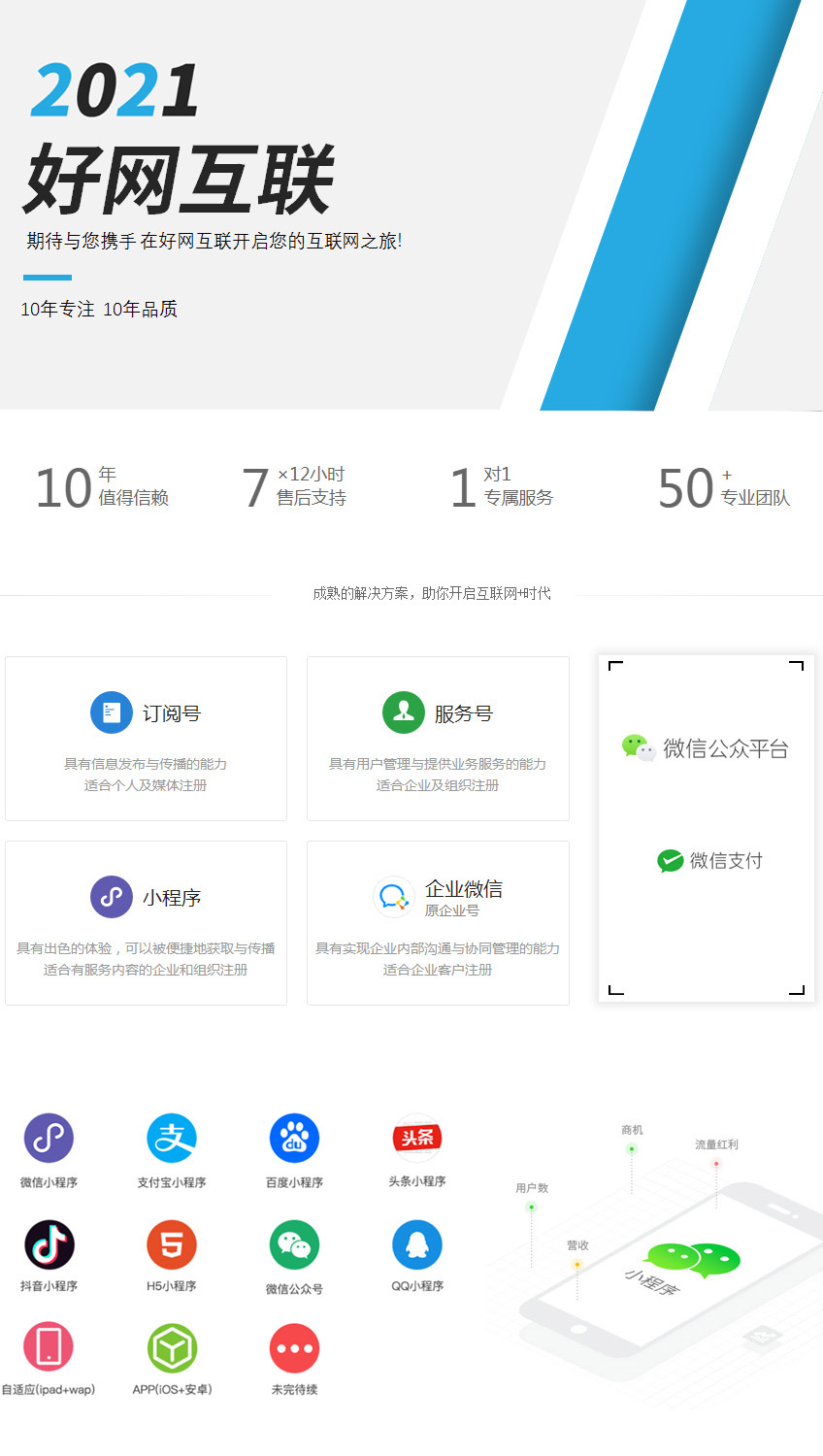Select the 头条小程序 red icon

[x=417, y=1138]
